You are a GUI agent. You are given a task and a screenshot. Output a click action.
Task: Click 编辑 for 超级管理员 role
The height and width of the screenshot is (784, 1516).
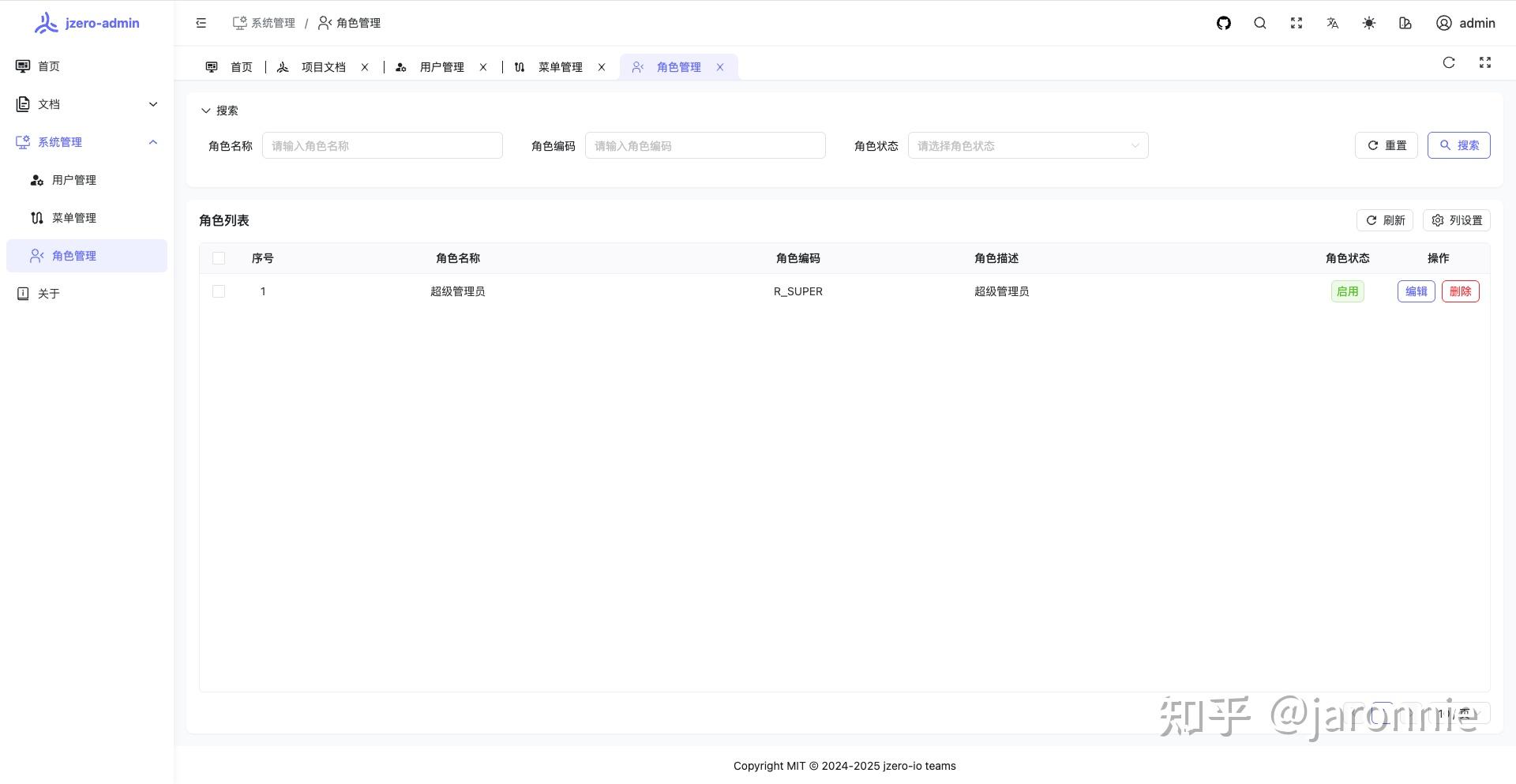coord(1417,291)
